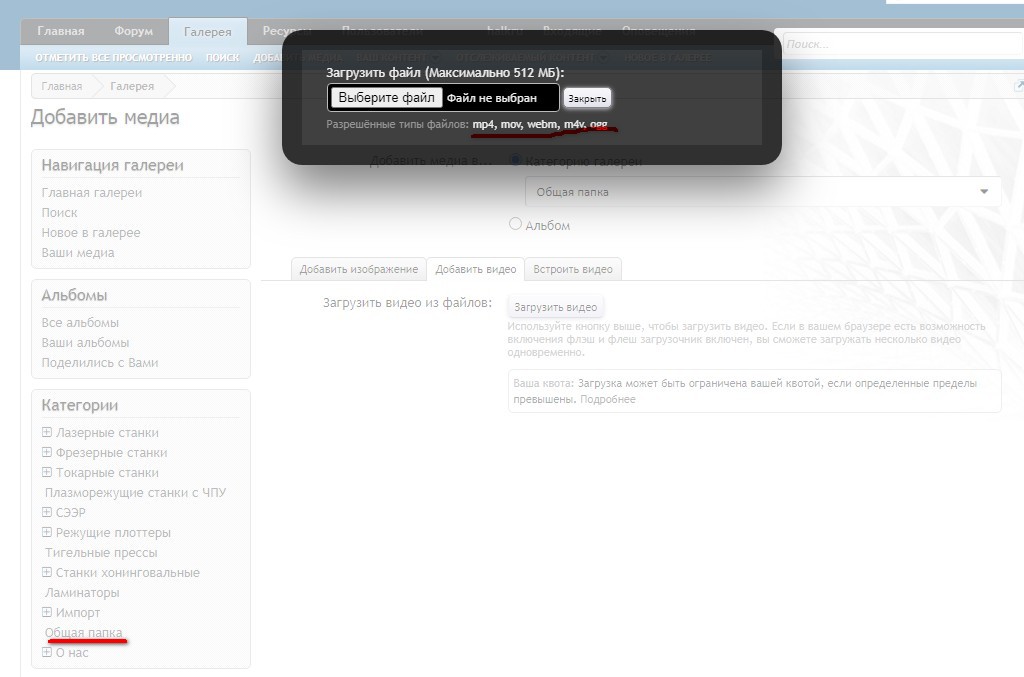
Task: Expand the Импорт category
Action: click(46, 612)
